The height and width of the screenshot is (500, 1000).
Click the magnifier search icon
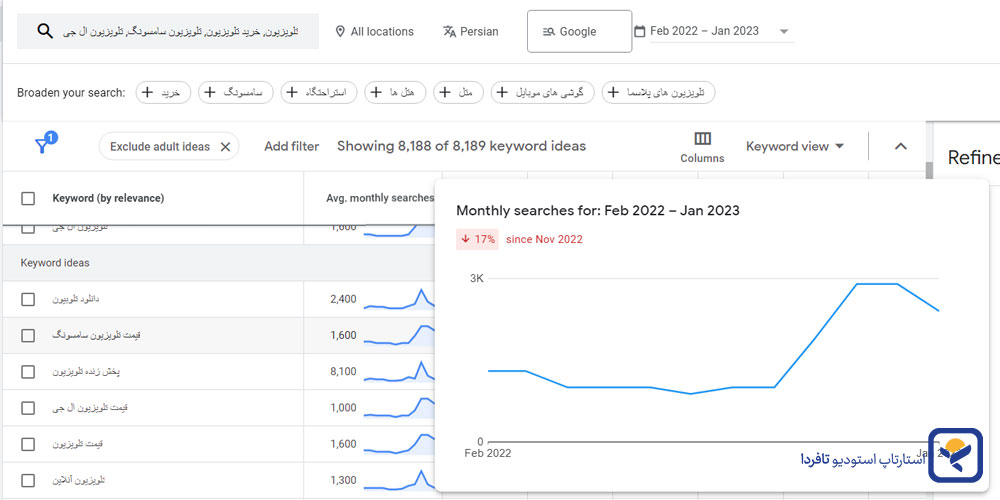pyautogui.click(x=45, y=31)
